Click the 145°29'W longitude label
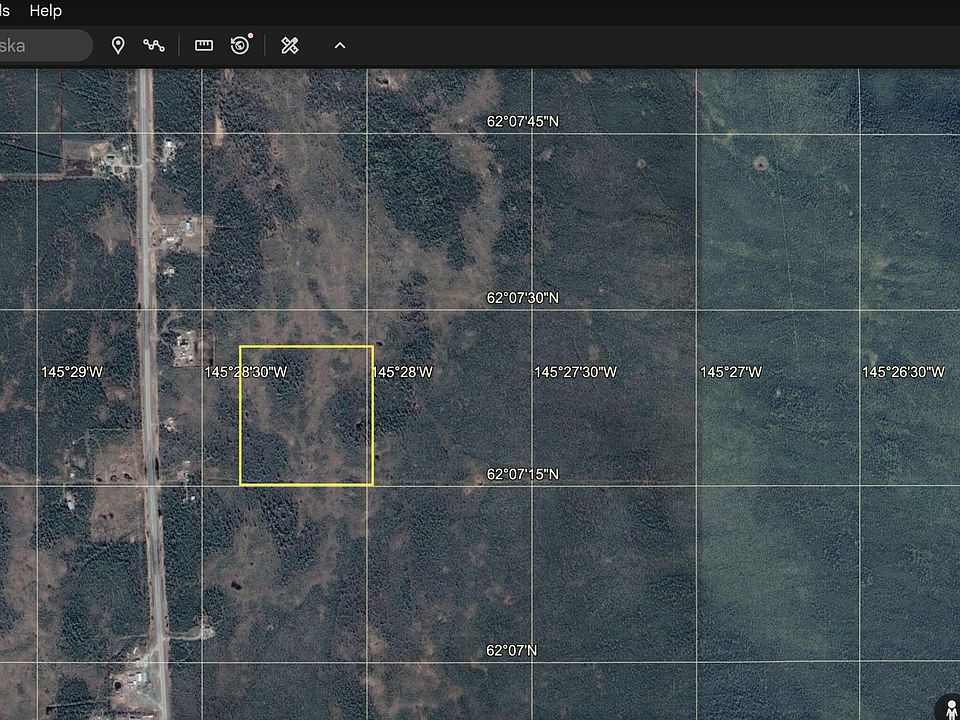The width and height of the screenshot is (960, 720). click(72, 372)
